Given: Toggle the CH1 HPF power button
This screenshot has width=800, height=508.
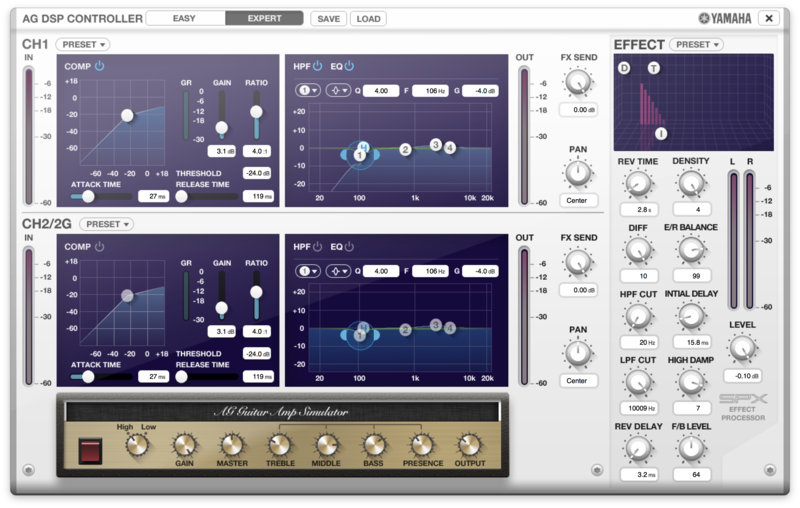Looking at the screenshot, I should point(317,66).
